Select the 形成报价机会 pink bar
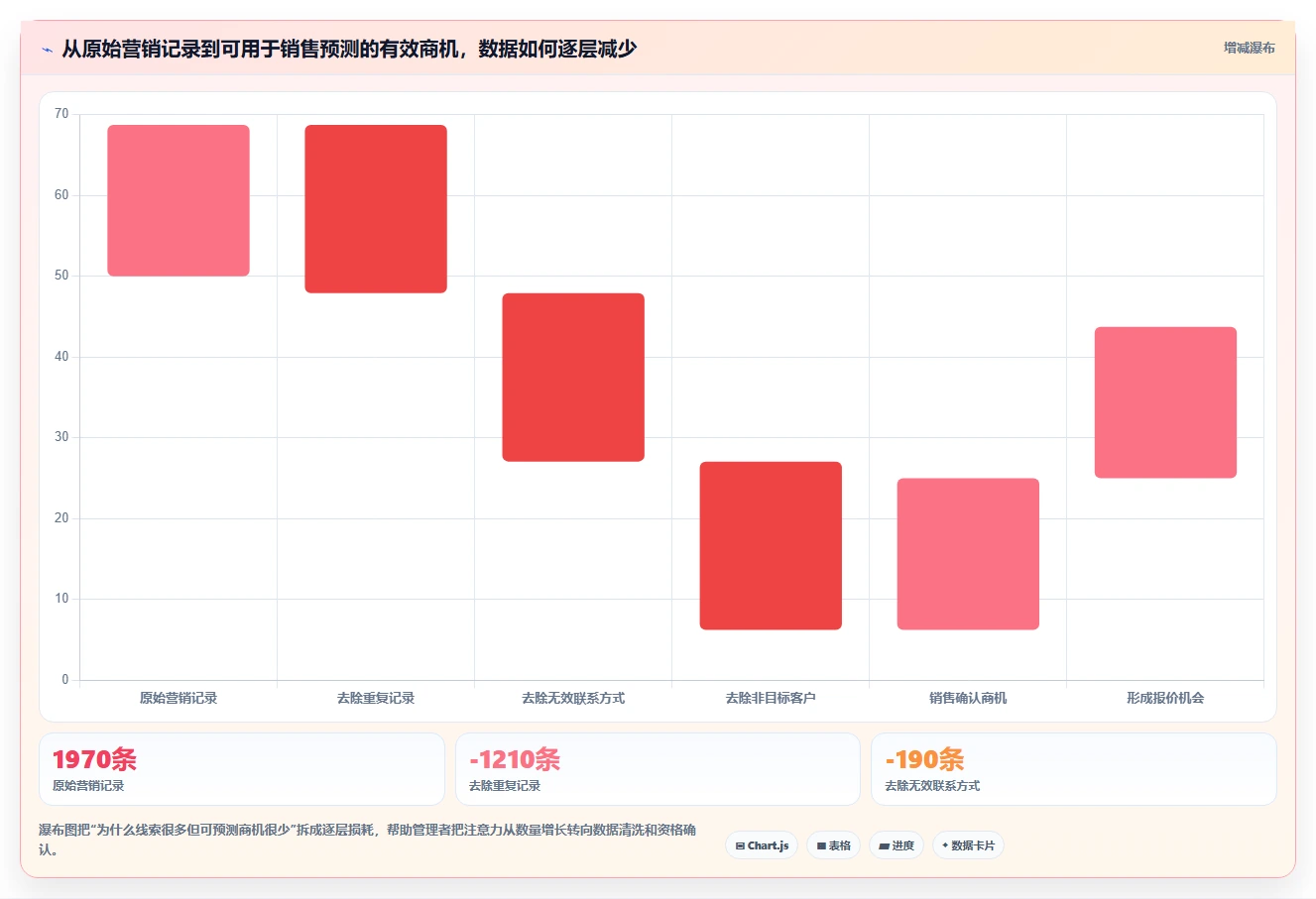Screen dimensions: 1316x899 pyautogui.click(x=1165, y=402)
